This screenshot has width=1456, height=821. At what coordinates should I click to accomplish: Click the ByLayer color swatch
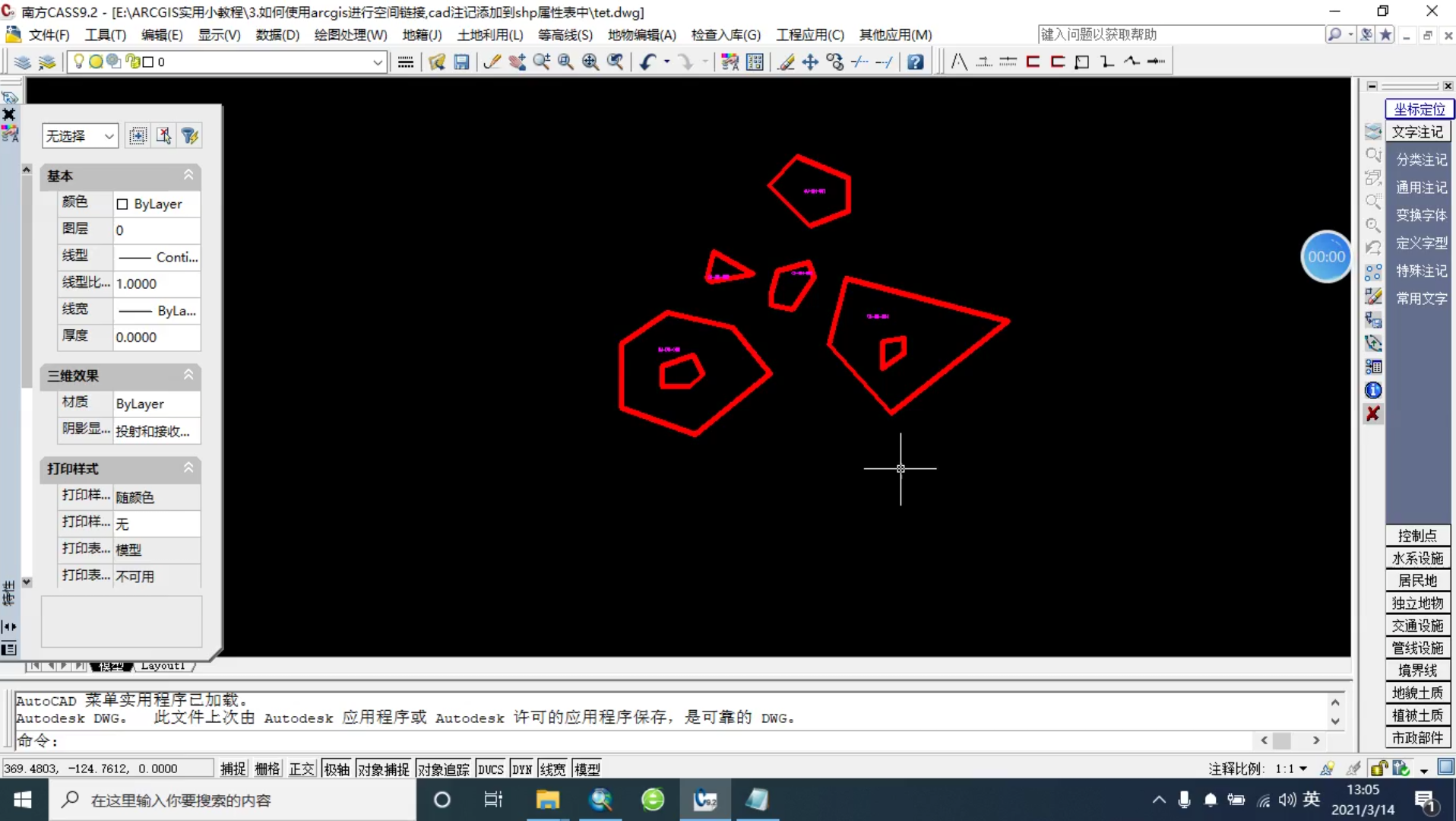(x=122, y=204)
